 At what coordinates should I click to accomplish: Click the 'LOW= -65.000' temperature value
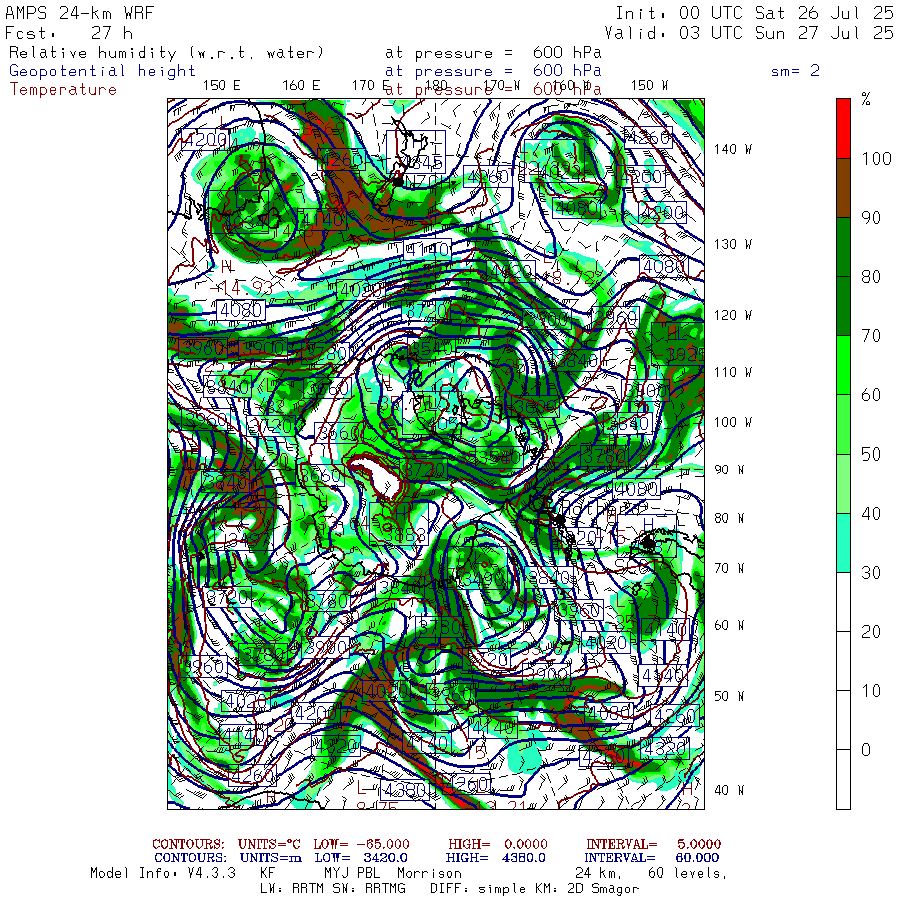[x=361, y=844]
